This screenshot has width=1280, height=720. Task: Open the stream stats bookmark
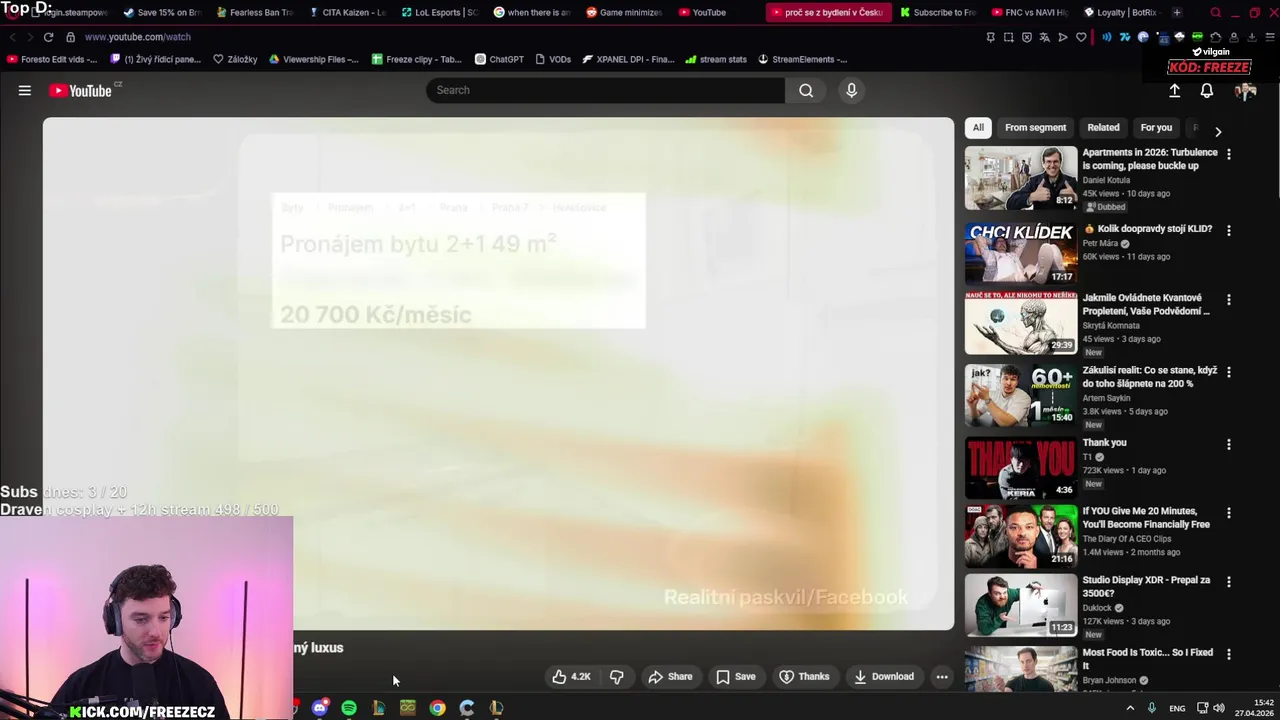716,59
